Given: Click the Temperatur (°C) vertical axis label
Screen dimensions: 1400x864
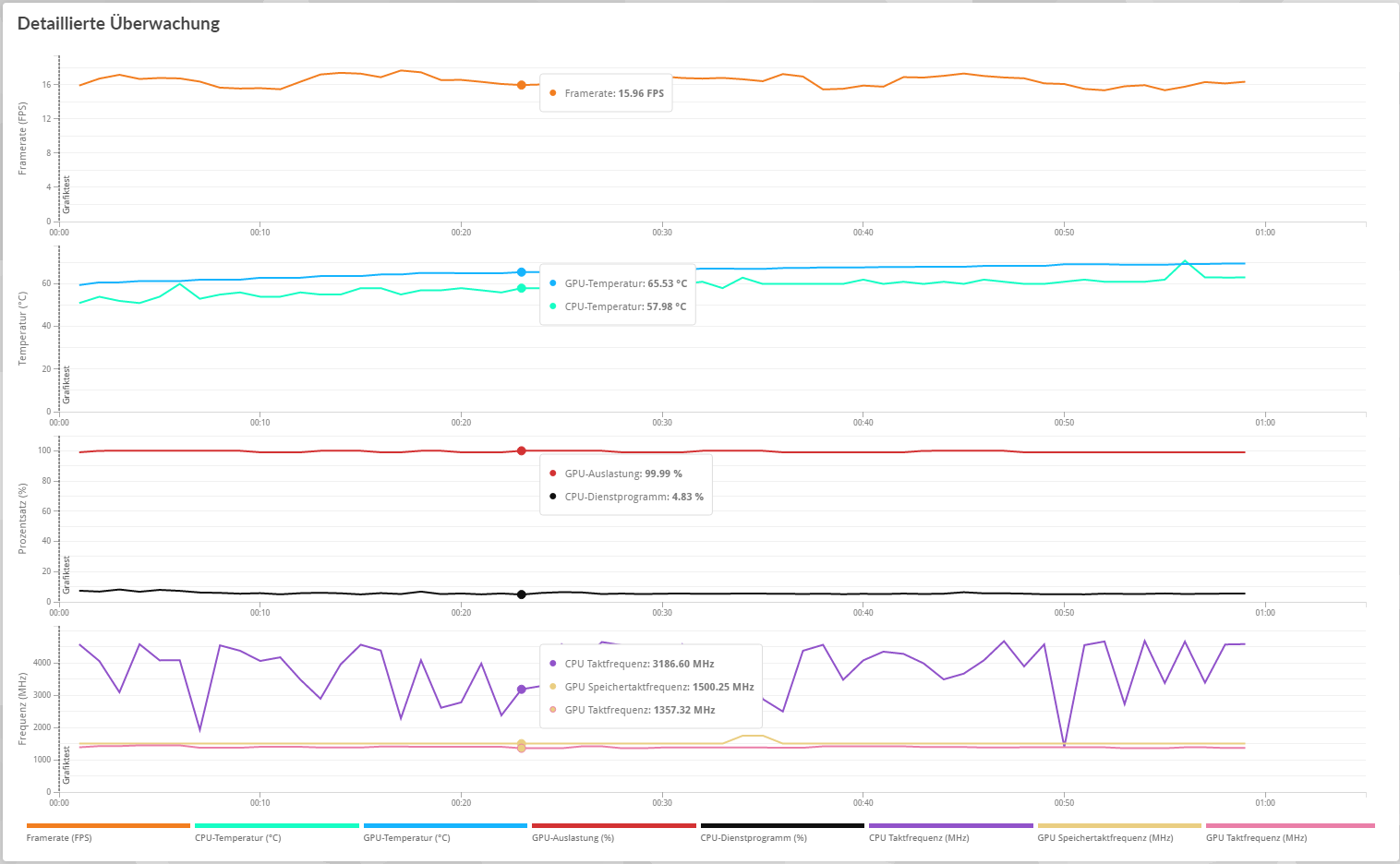Looking at the screenshot, I should [x=23, y=329].
